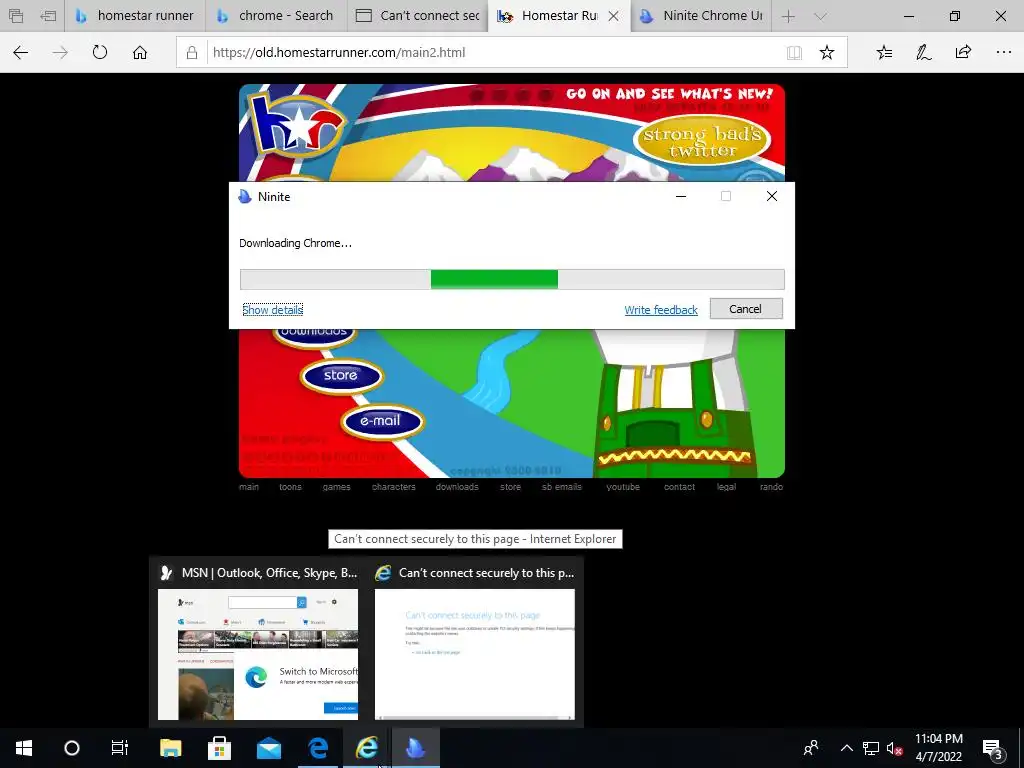Open the favorites hub

884,53
